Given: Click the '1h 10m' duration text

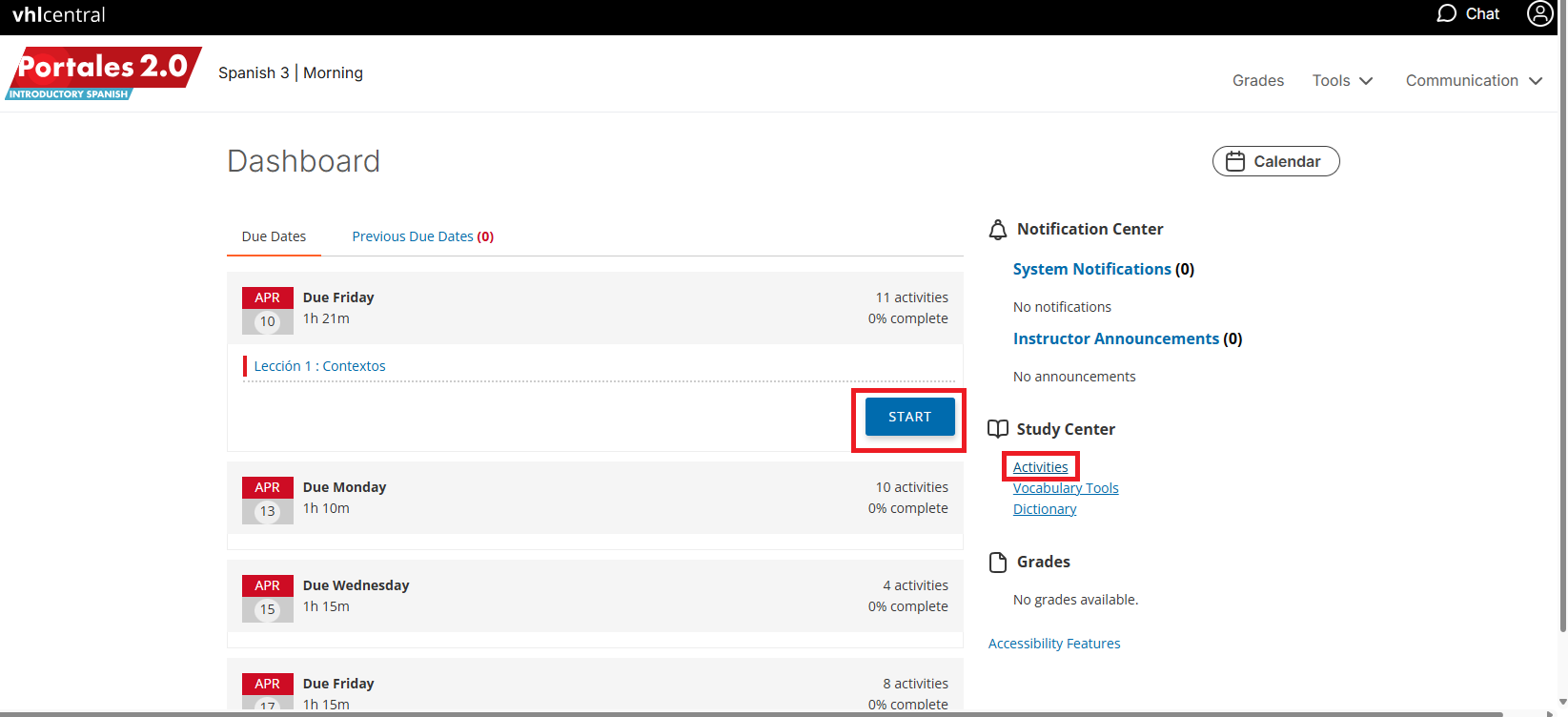Looking at the screenshot, I should 326,508.
